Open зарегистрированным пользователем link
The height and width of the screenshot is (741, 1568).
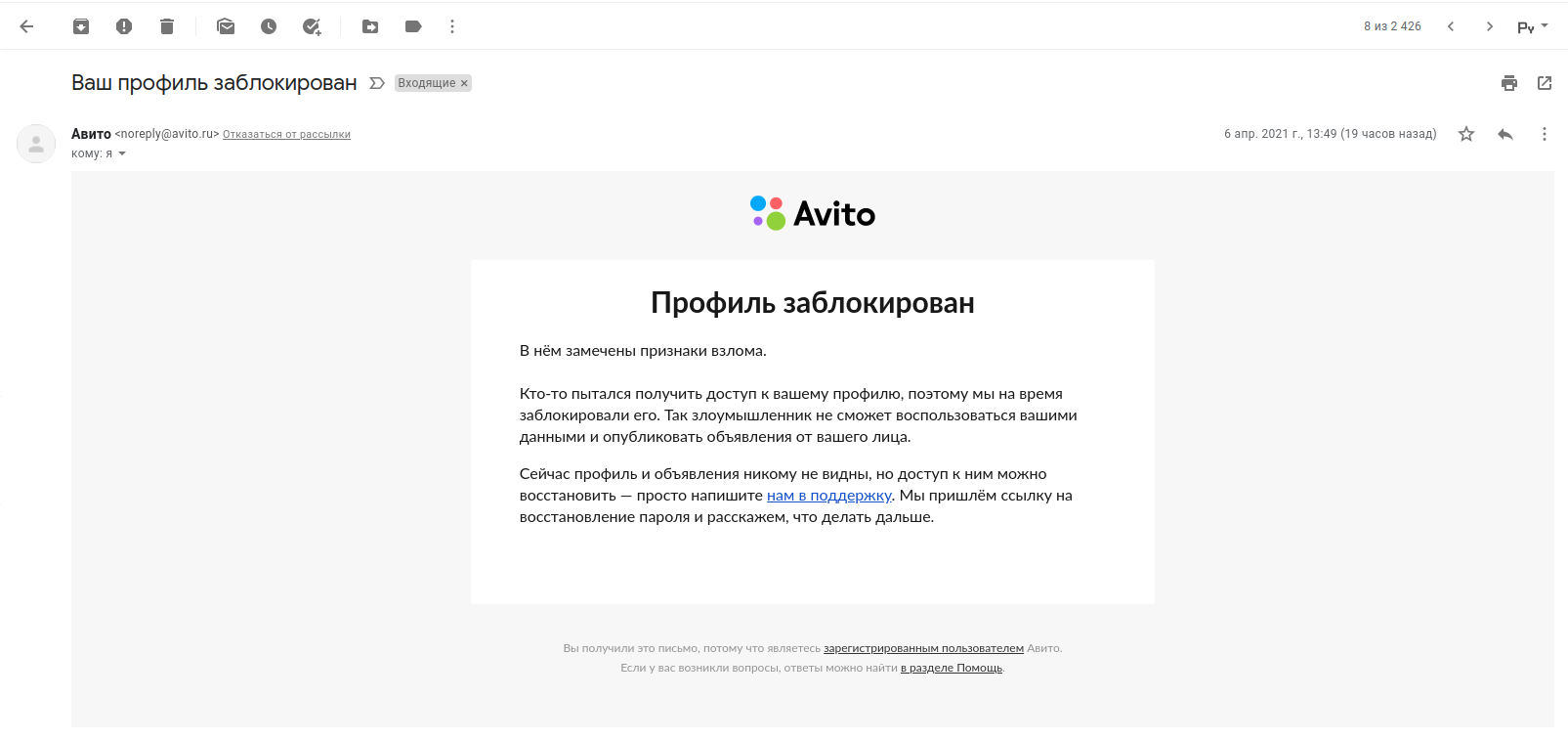(x=923, y=648)
